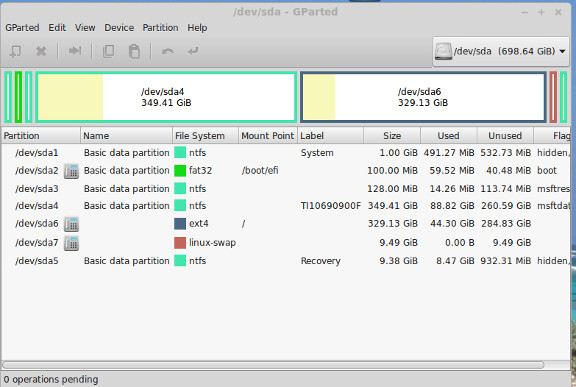Click the mounted key icon beside /dev/sda7
This screenshot has height=387, width=576.
point(71,243)
